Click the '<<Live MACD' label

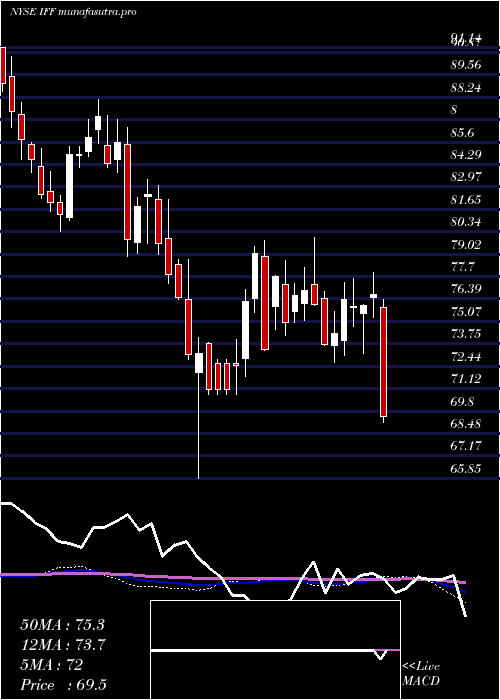(x=421, y=674)
